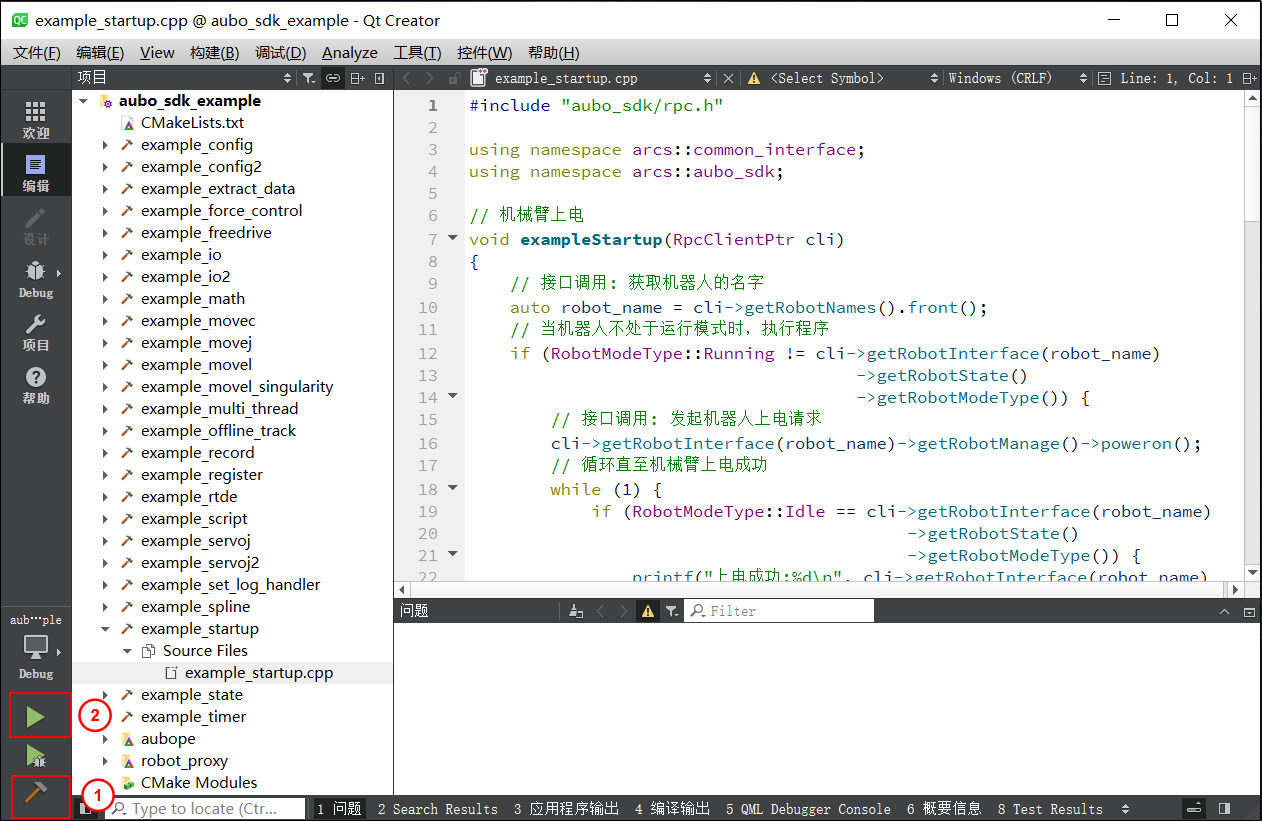Image resolution: width=1262 pixels, height=821 pixels.
Task: Open the Analyze menu
Action: [350, 52]
